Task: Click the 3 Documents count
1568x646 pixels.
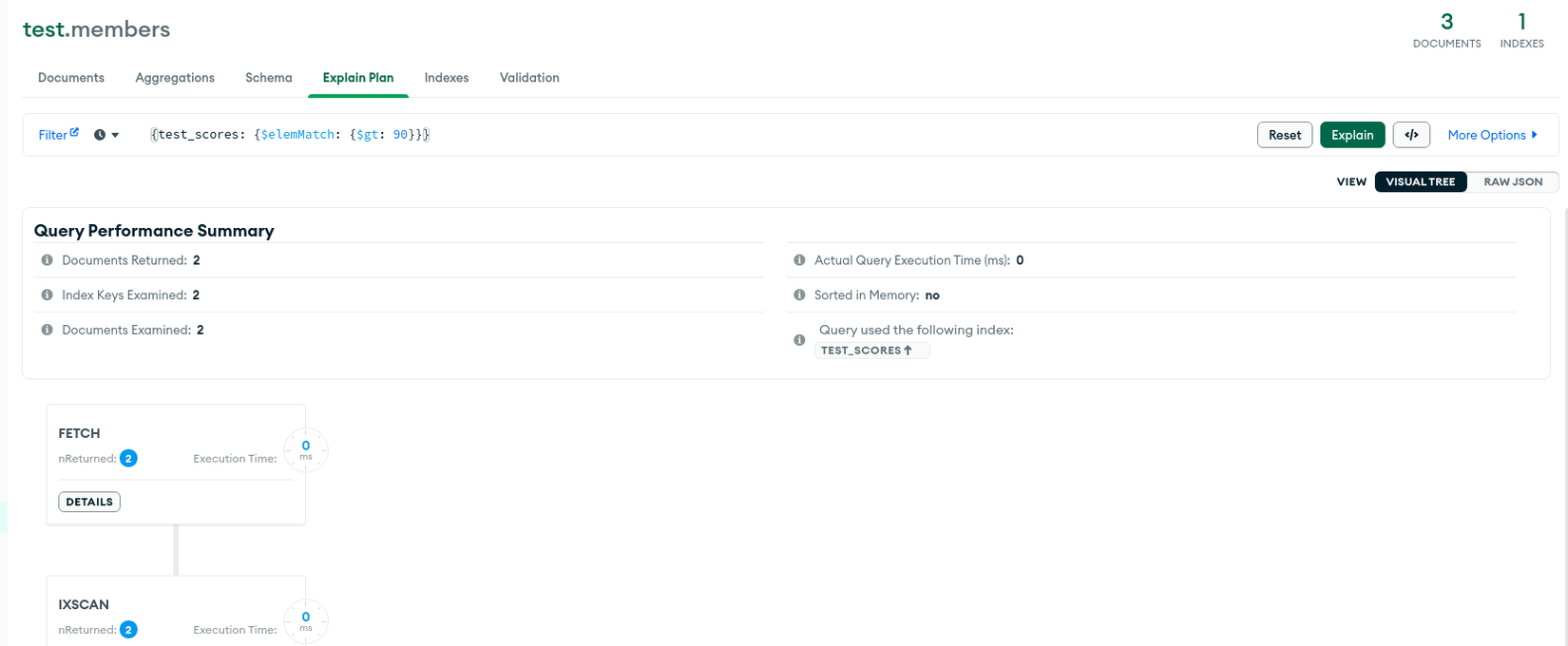Action: (1446, 29)
